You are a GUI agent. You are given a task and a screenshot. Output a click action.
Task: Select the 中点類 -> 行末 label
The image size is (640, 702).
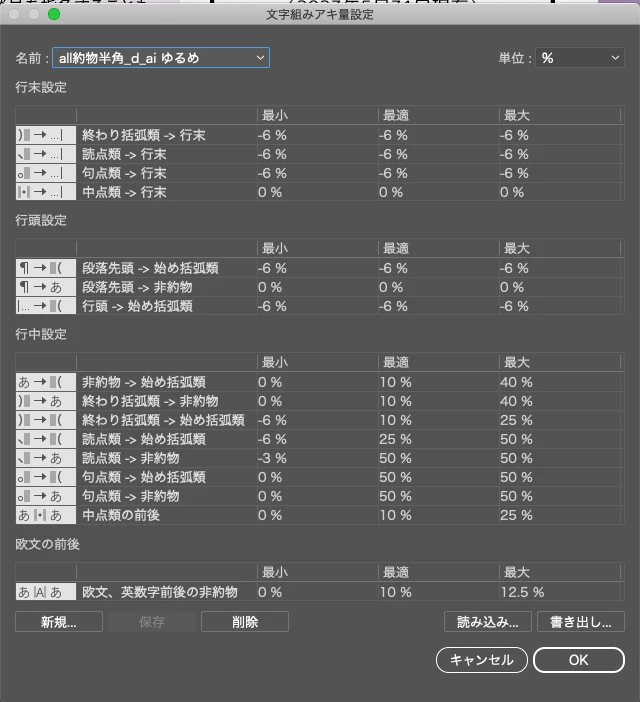tap(124, 192)
